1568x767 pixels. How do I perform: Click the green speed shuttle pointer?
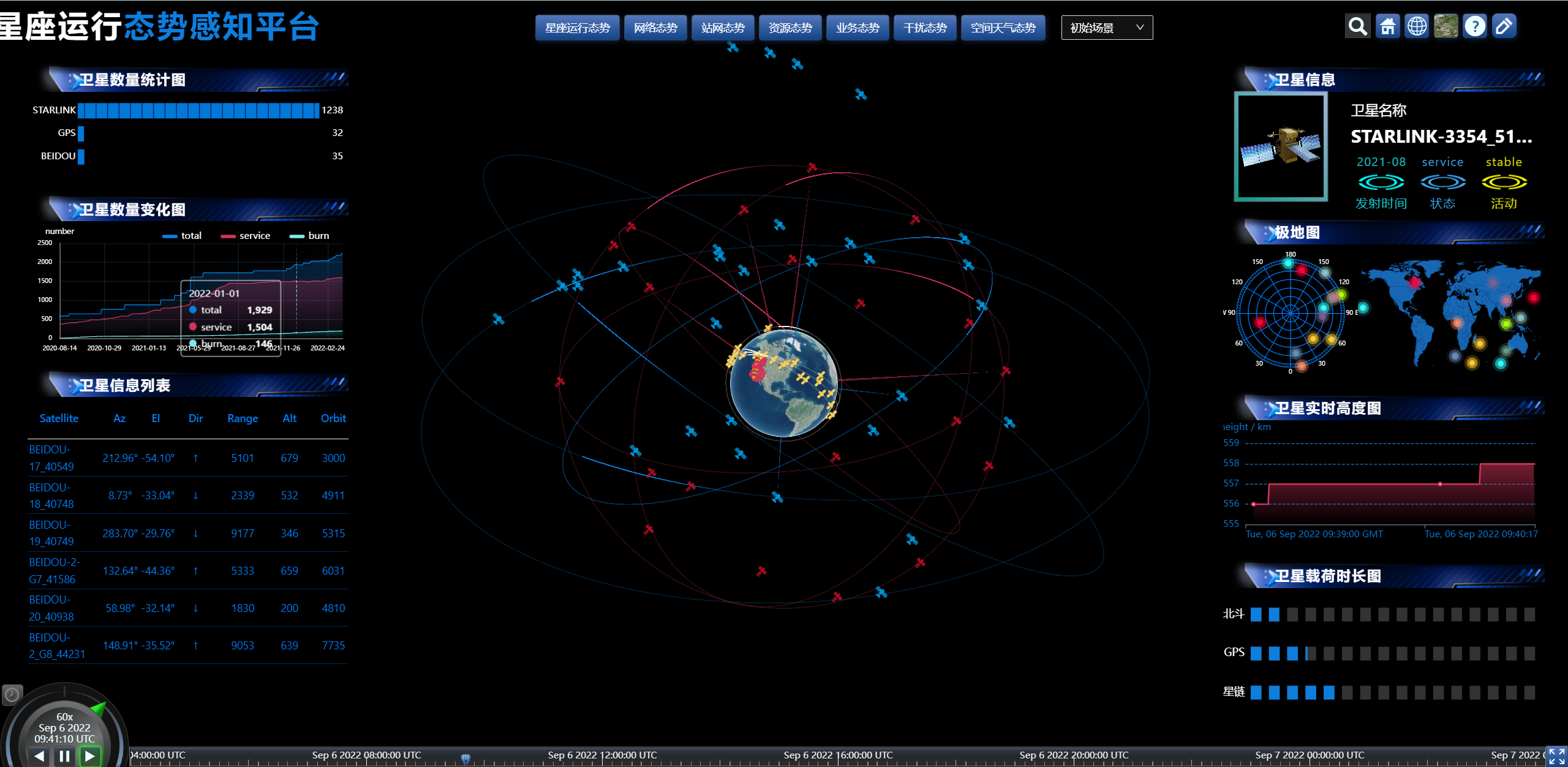pyautogui.click(x=98, y=709)
